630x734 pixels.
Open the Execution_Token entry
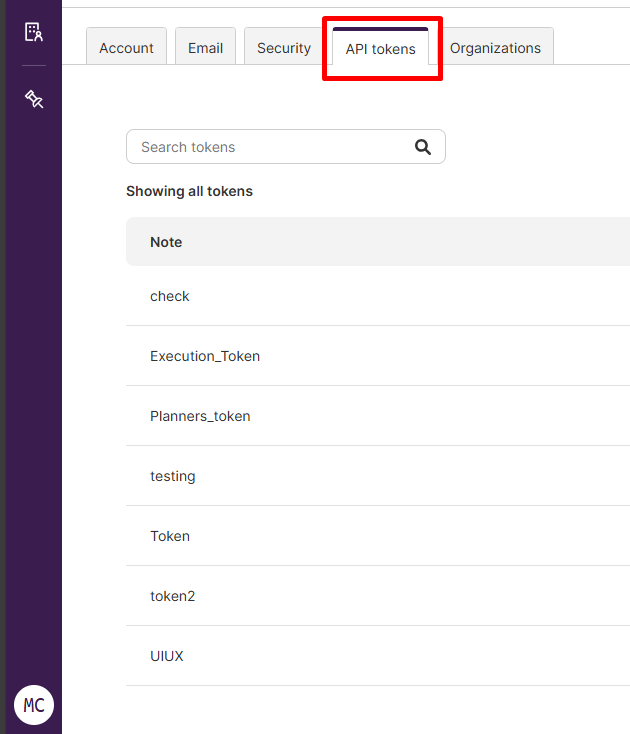pyautogui.click(x=205, y=356)
